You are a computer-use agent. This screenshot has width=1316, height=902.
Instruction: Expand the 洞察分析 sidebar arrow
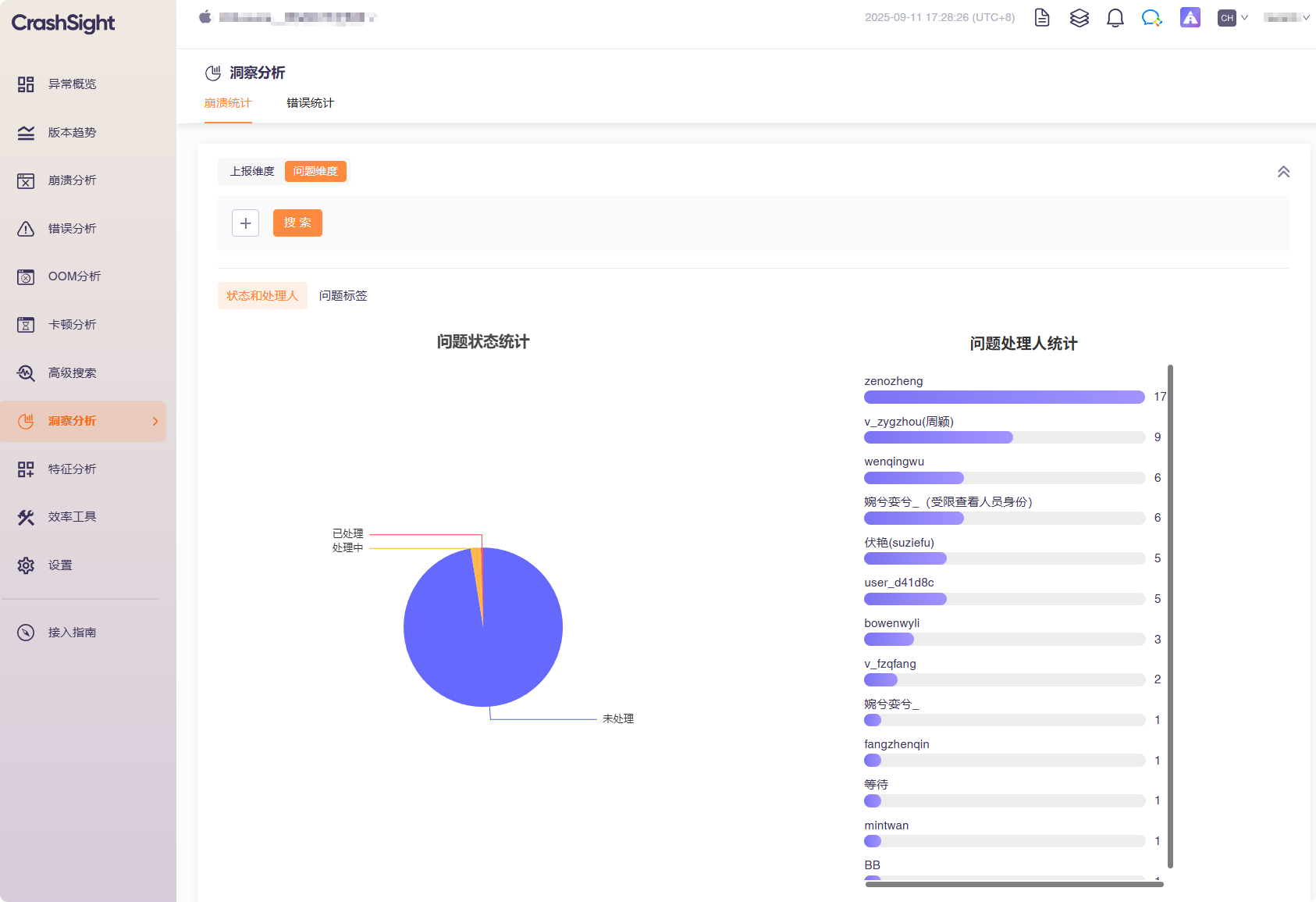coord(155,422)
